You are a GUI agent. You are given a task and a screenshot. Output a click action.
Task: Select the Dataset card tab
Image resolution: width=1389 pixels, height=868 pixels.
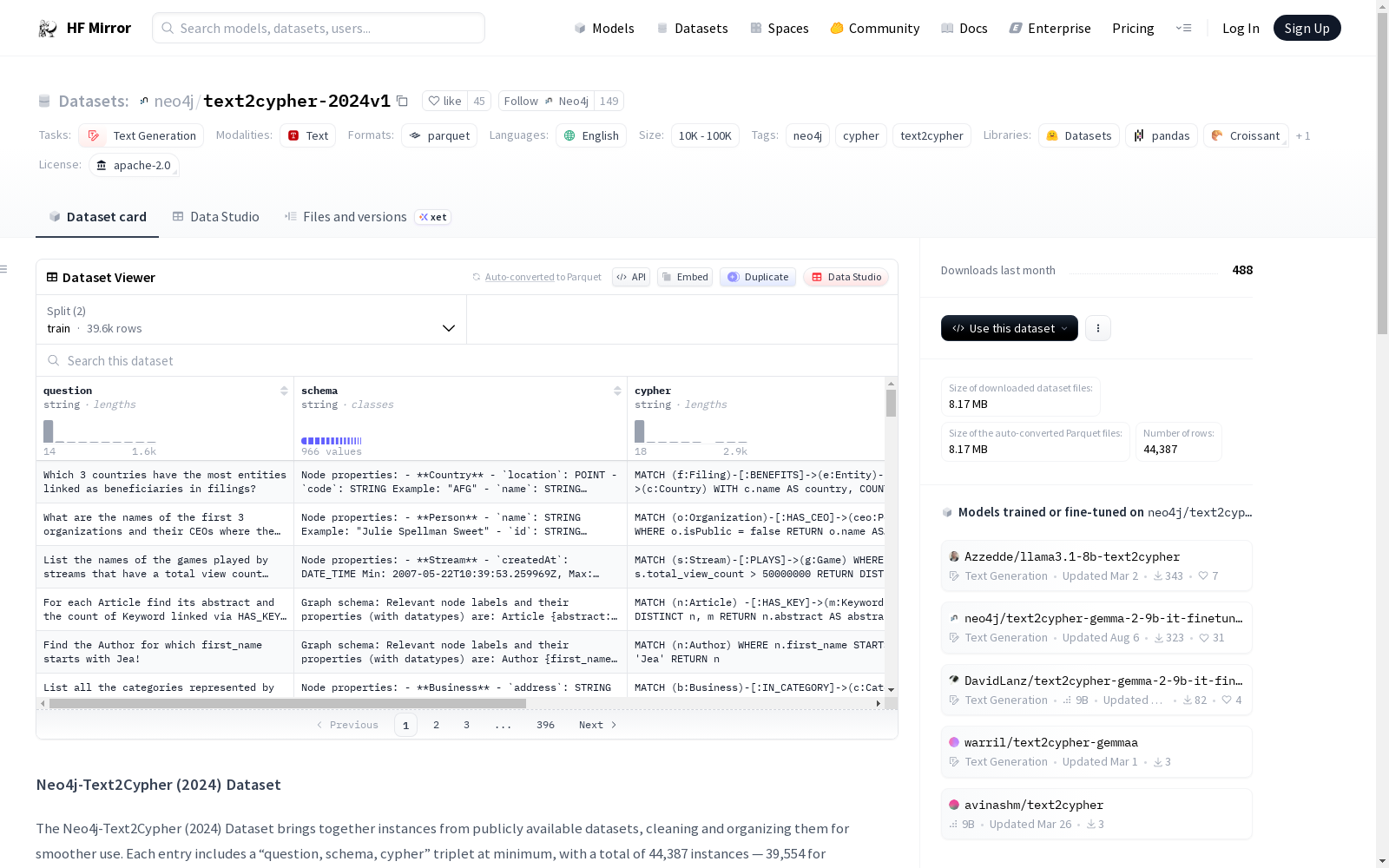click(97, 217)
